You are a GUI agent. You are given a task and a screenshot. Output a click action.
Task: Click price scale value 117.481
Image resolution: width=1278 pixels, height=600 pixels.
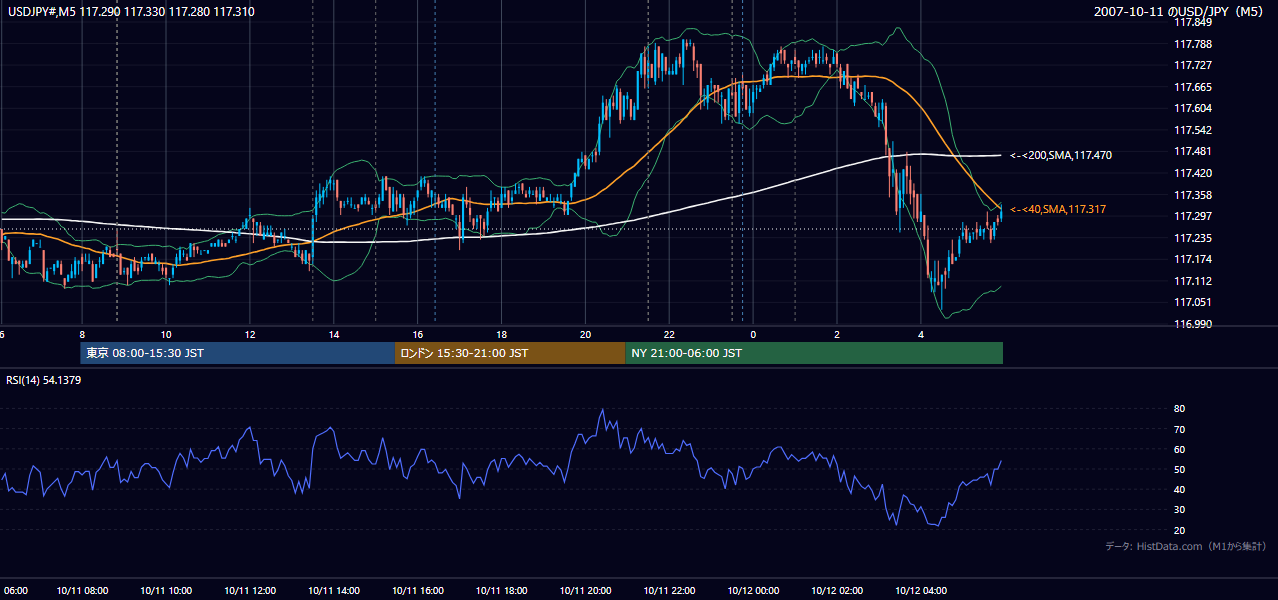click(x=1191, y=151)
